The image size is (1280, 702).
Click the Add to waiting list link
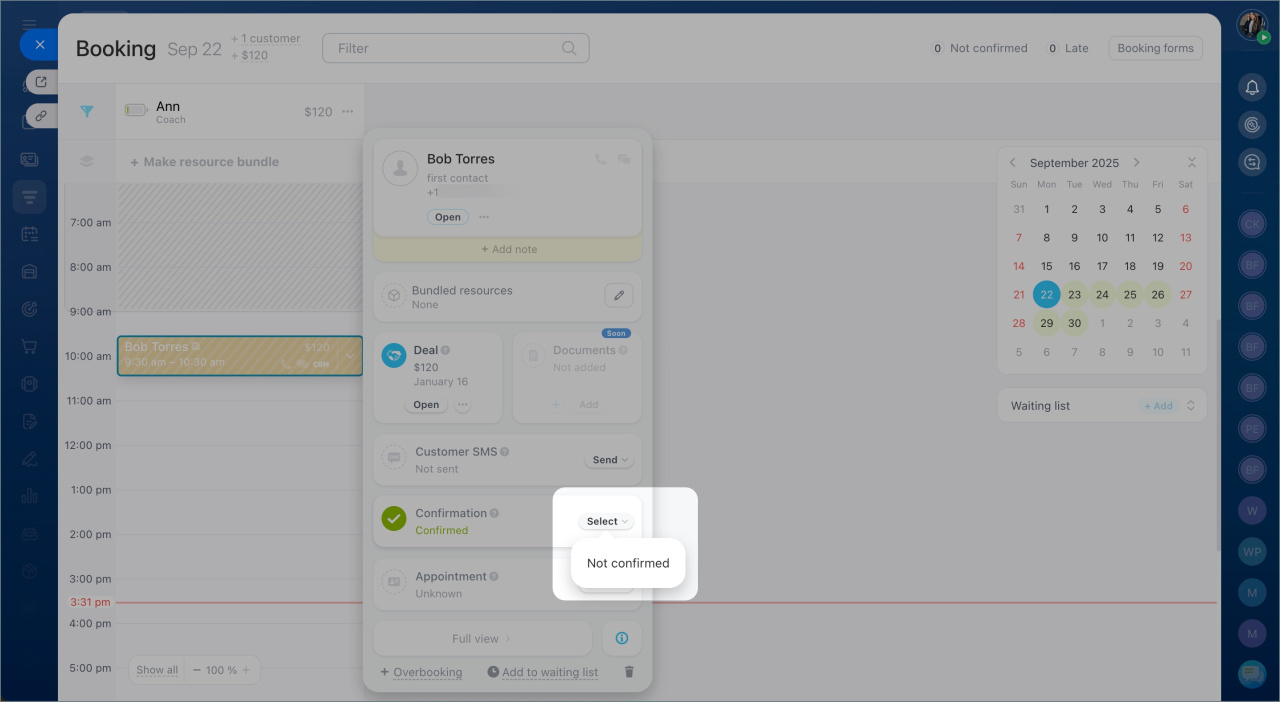pos(549,672)
